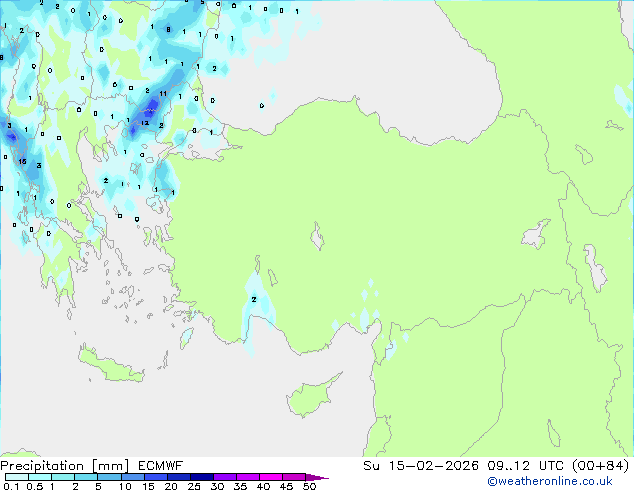Viewport: 634px width, 490px height.
Task: Click the 2–5 mm legend color swatch
Action: pos(86,477)
